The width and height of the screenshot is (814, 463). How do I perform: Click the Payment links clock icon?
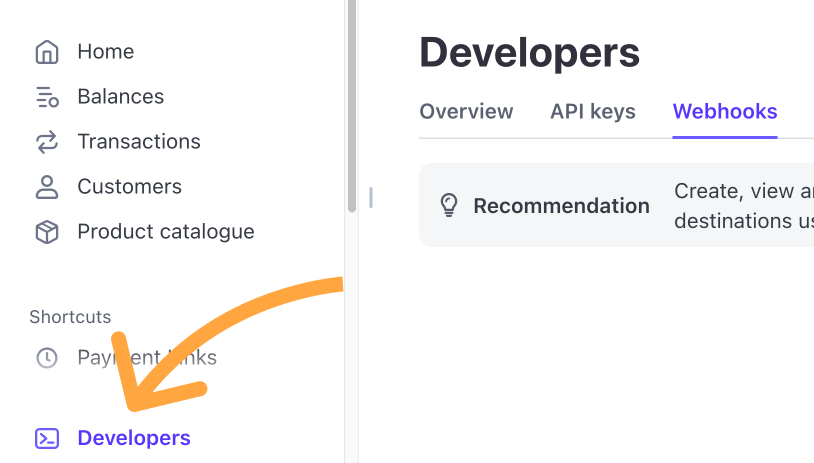47,358
